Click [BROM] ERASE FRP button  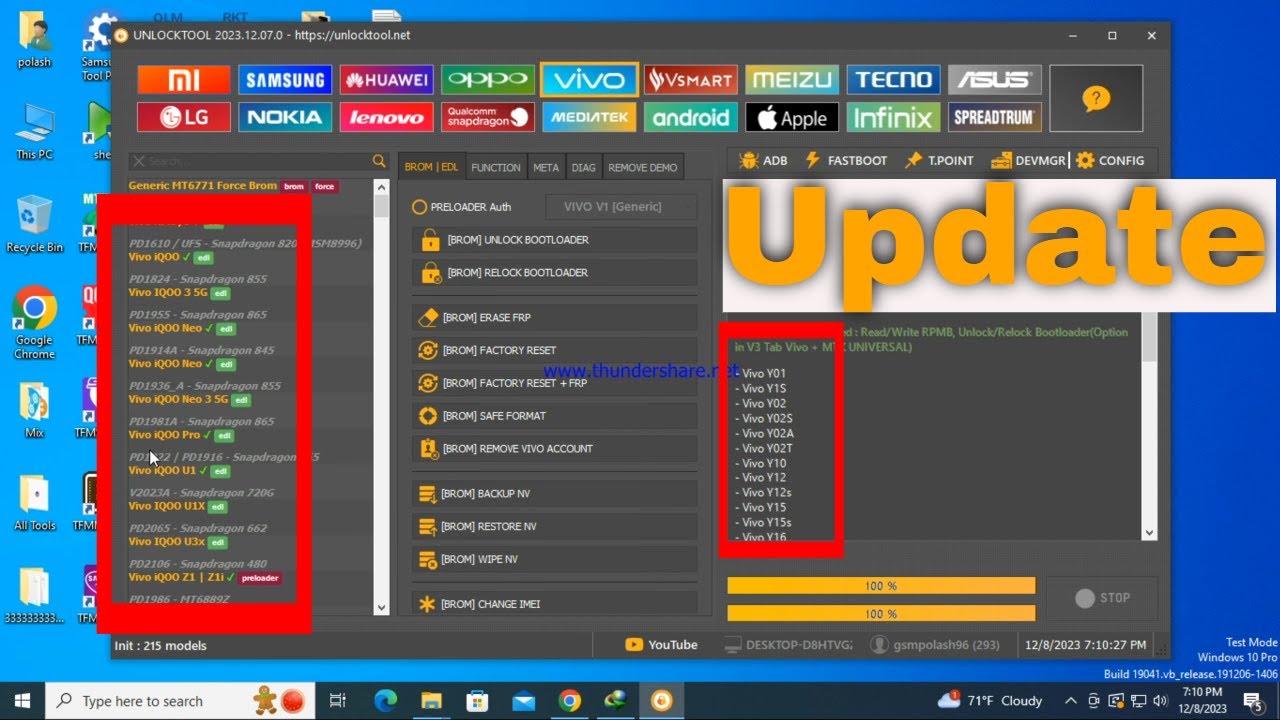555,317
